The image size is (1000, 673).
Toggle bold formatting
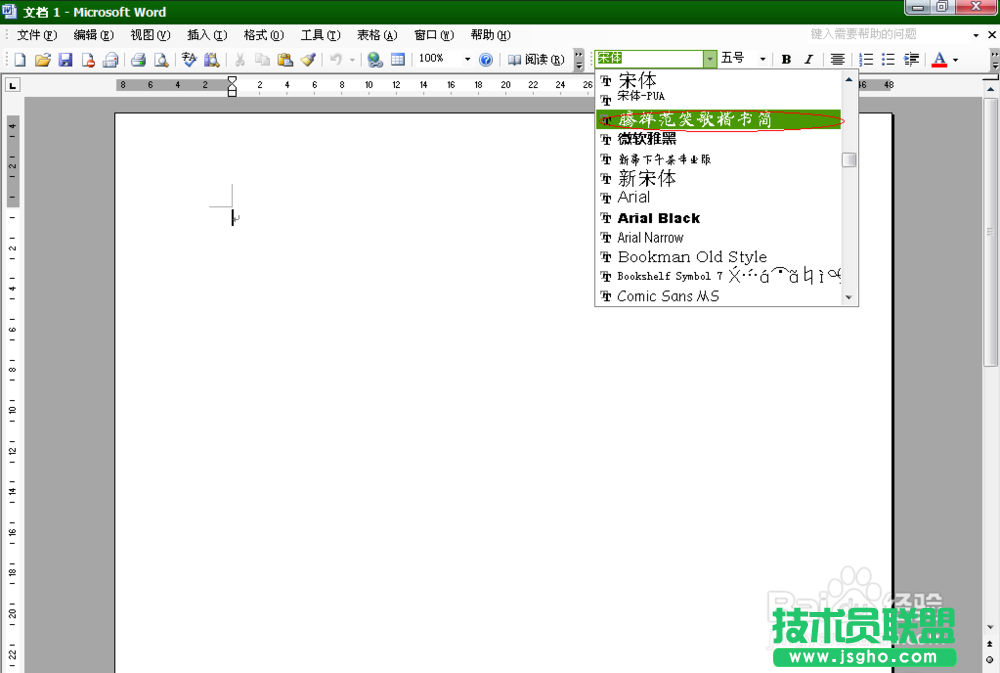tap(786, 59)
